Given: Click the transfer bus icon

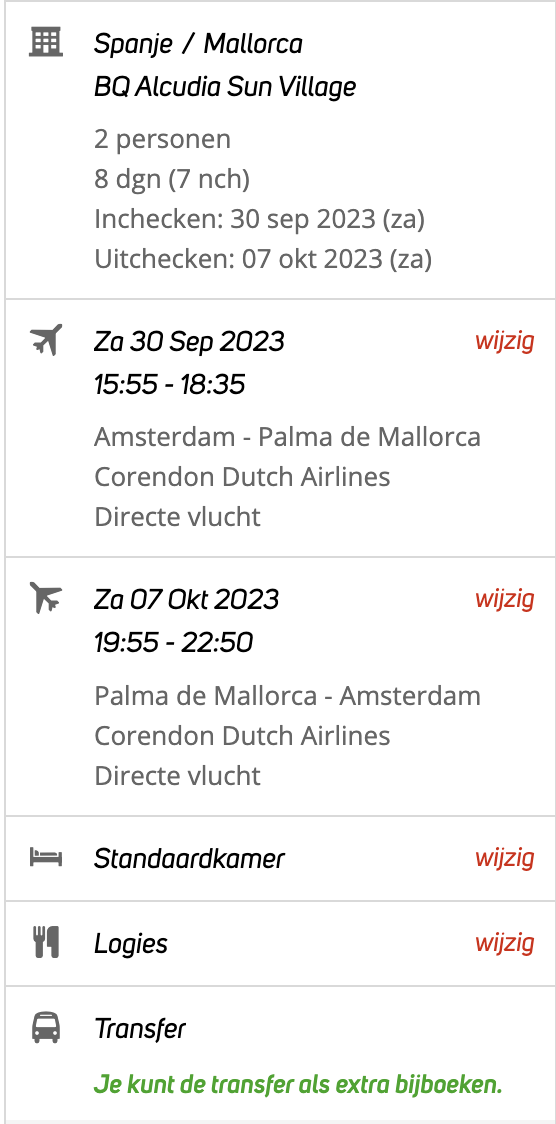Looking at the screenshot, I should coord(46,1028).
